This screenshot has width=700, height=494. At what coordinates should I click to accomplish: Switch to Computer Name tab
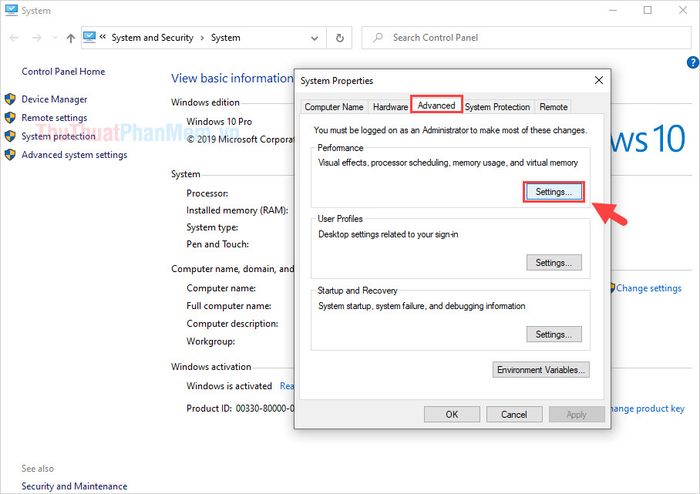tap(333, 107)
